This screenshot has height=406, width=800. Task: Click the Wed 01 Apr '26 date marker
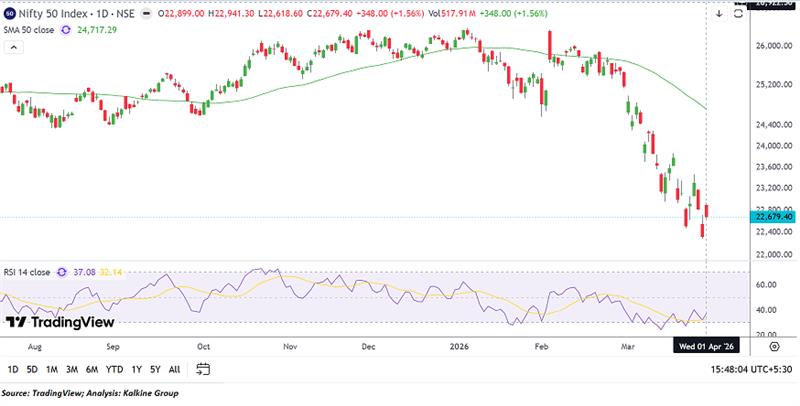[x=707, y=345]
